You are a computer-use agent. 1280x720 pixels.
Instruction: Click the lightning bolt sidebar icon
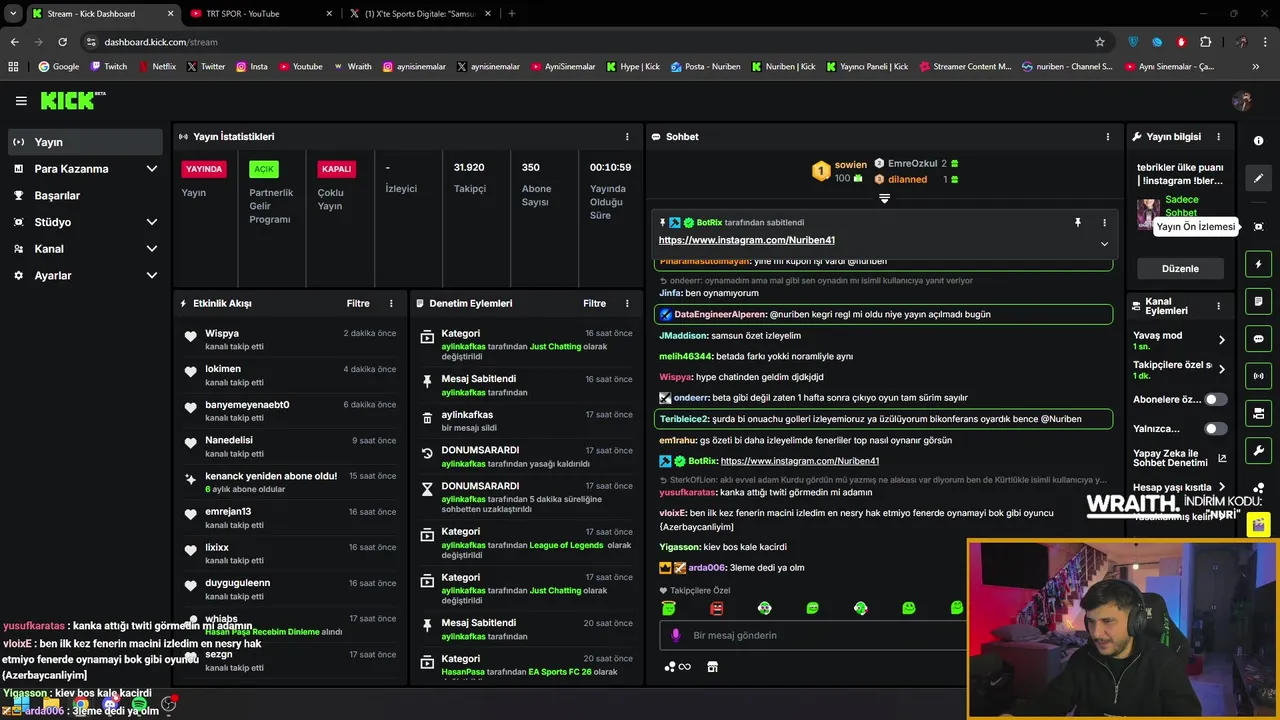pos(1259,265)
